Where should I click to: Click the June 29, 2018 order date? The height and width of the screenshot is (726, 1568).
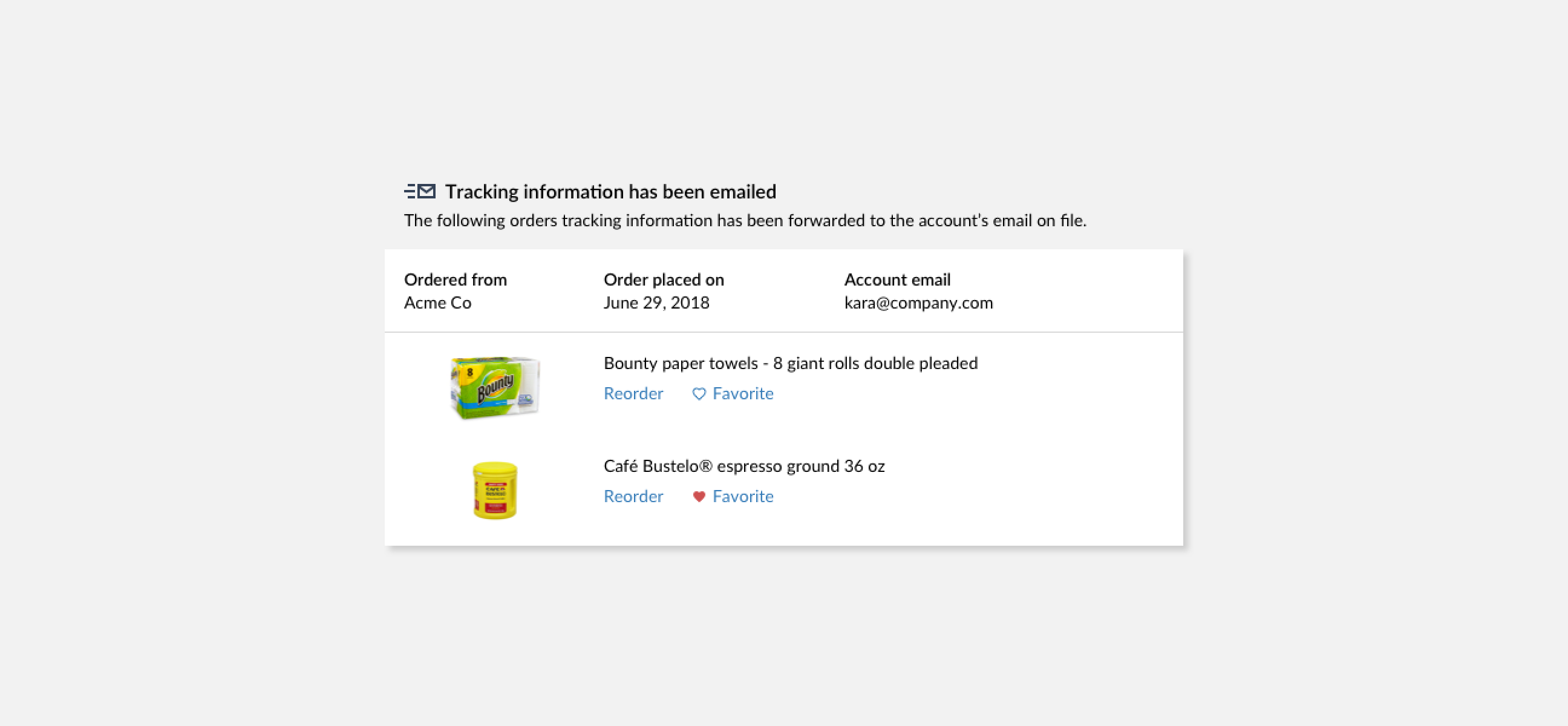(656, 303)
